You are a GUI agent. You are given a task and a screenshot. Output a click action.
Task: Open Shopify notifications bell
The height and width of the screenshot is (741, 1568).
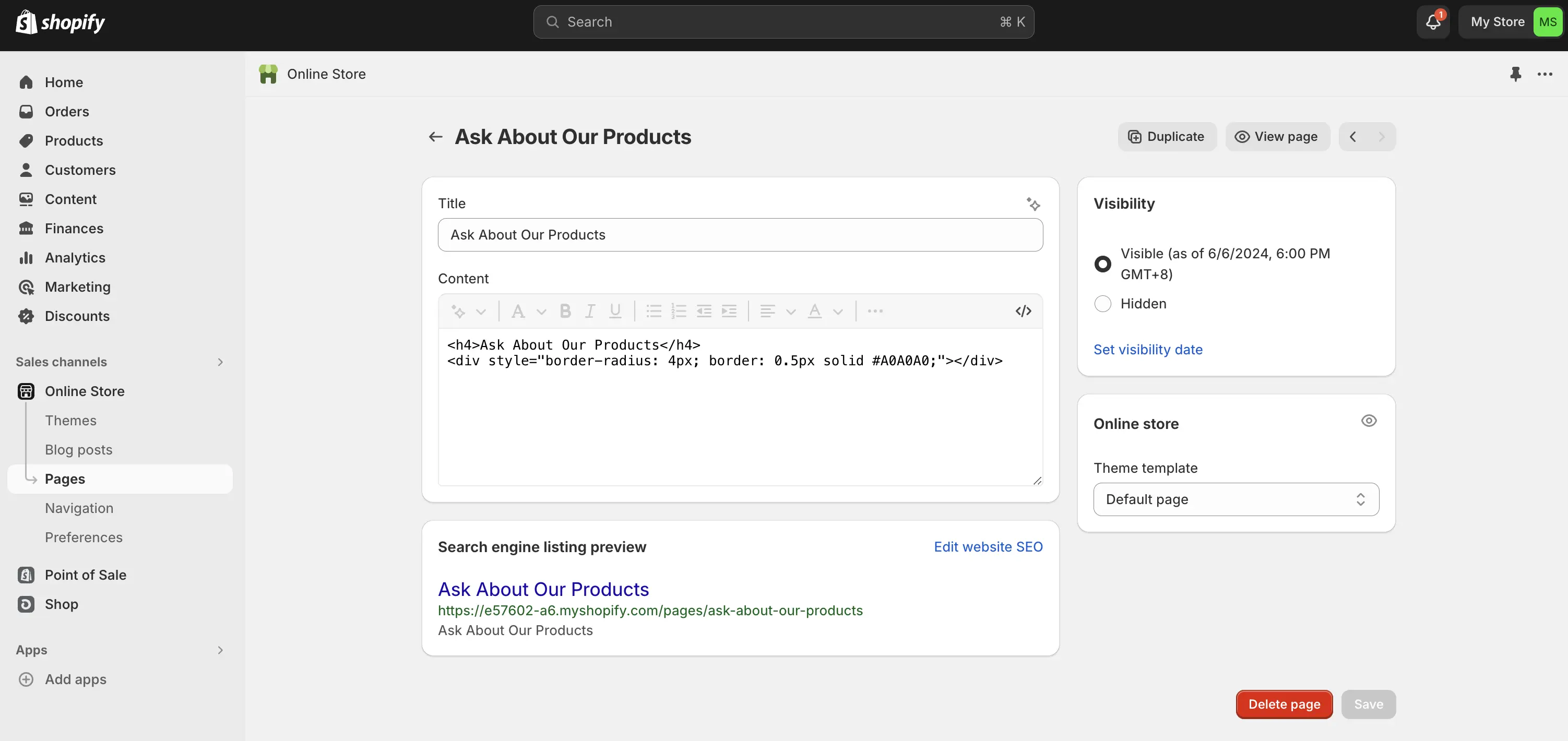[1432, 21]
